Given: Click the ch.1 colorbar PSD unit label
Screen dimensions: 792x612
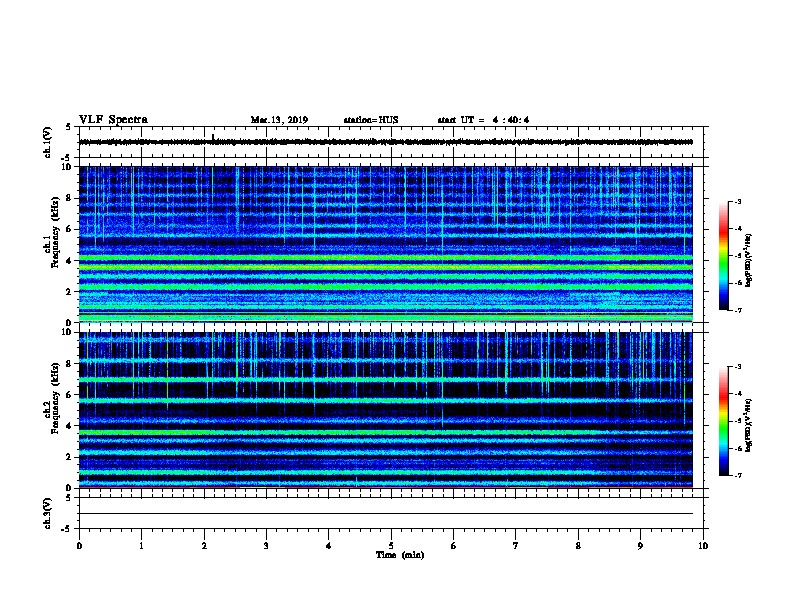Looking at the screenshot, I should pos(748,261).
